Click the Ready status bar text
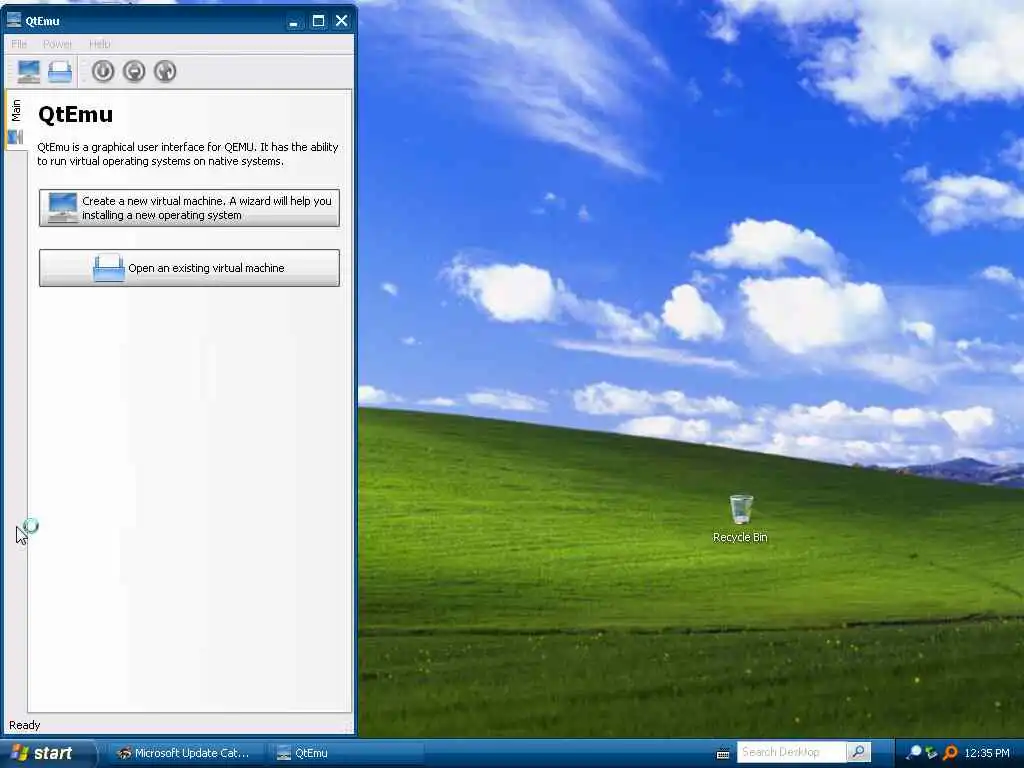 point(25,725)
